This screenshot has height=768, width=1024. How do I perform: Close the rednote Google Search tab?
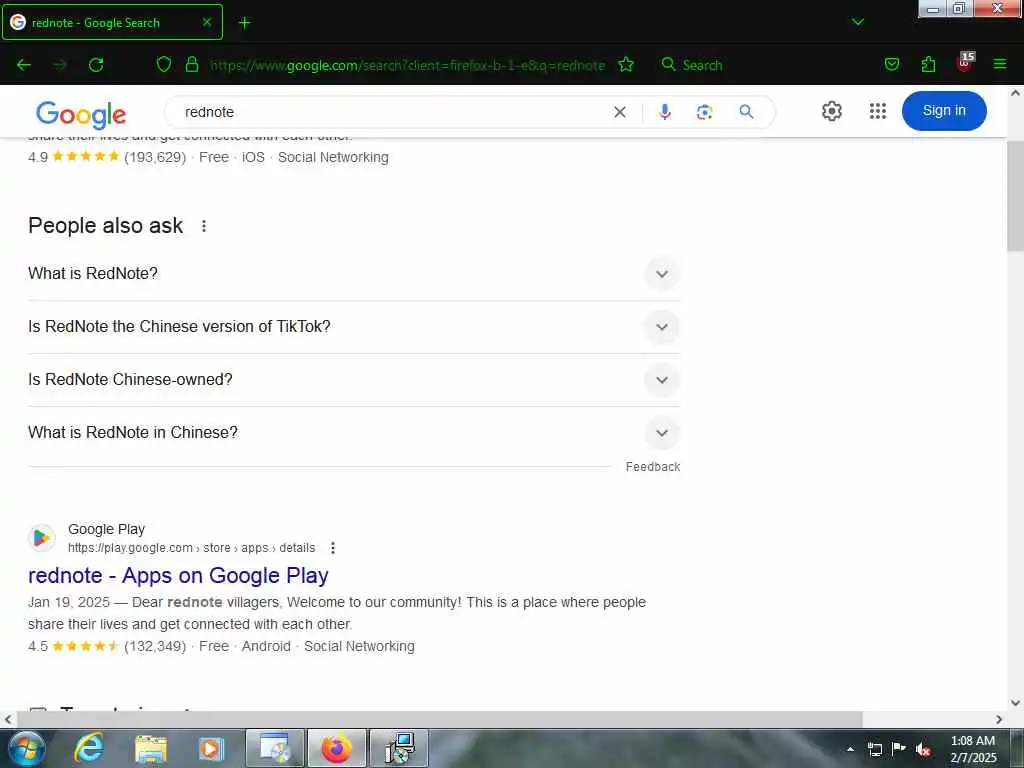pos(206,22)
